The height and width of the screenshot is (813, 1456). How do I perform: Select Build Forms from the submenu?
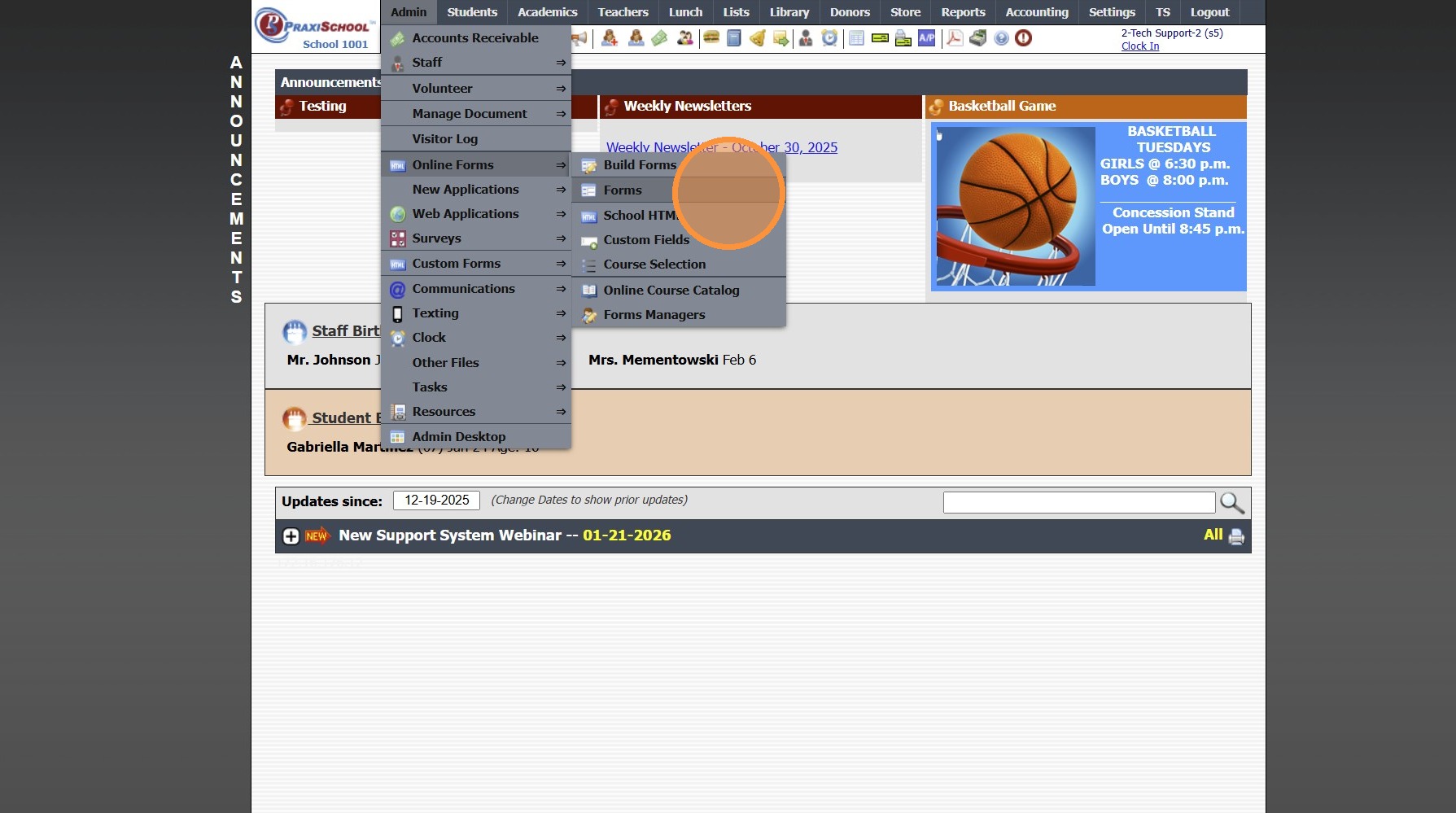[639, 165]
